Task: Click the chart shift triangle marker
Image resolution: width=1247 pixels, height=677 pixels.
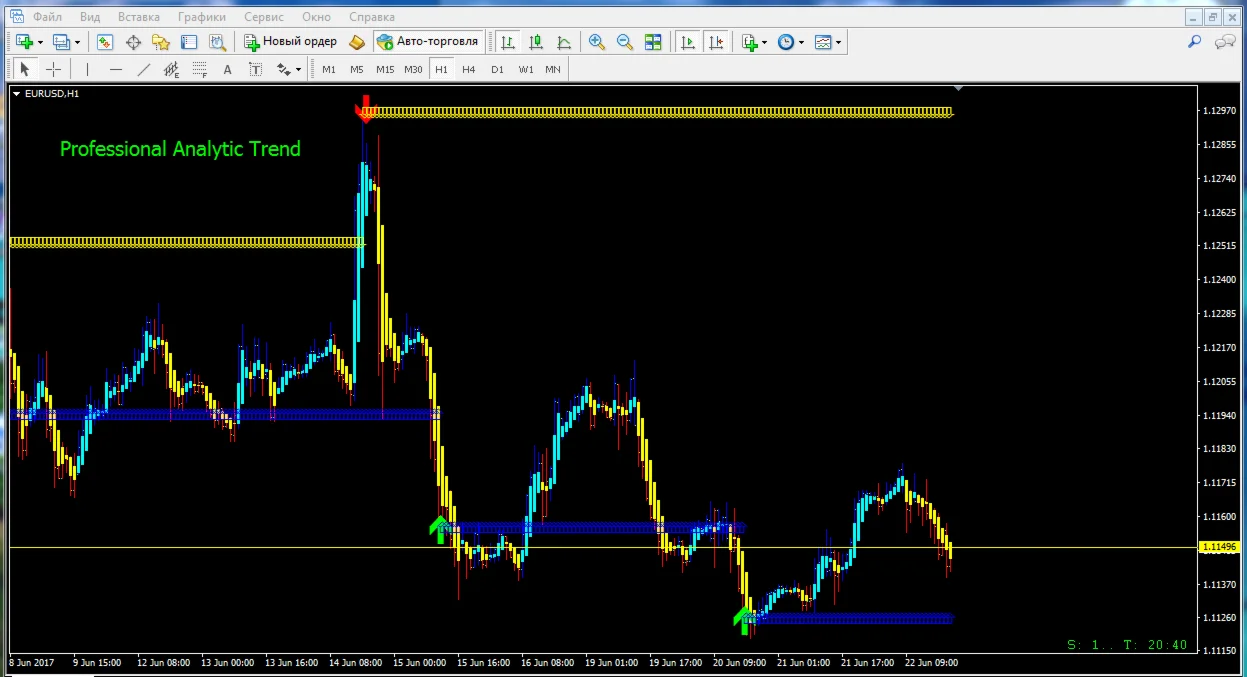Action: point(958,90)
